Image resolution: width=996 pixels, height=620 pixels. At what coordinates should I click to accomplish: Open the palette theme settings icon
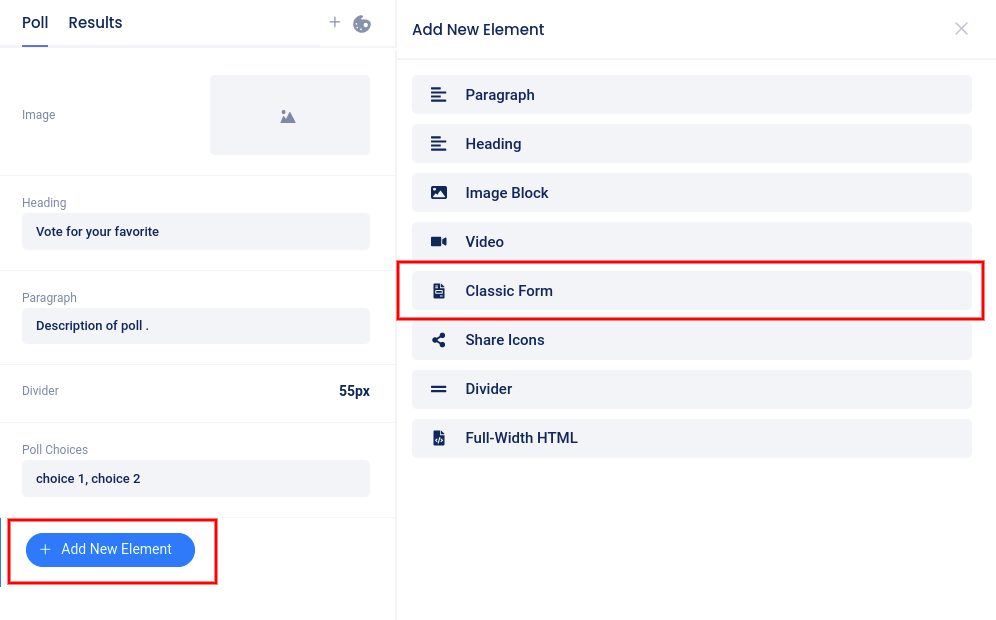[362, 23]
